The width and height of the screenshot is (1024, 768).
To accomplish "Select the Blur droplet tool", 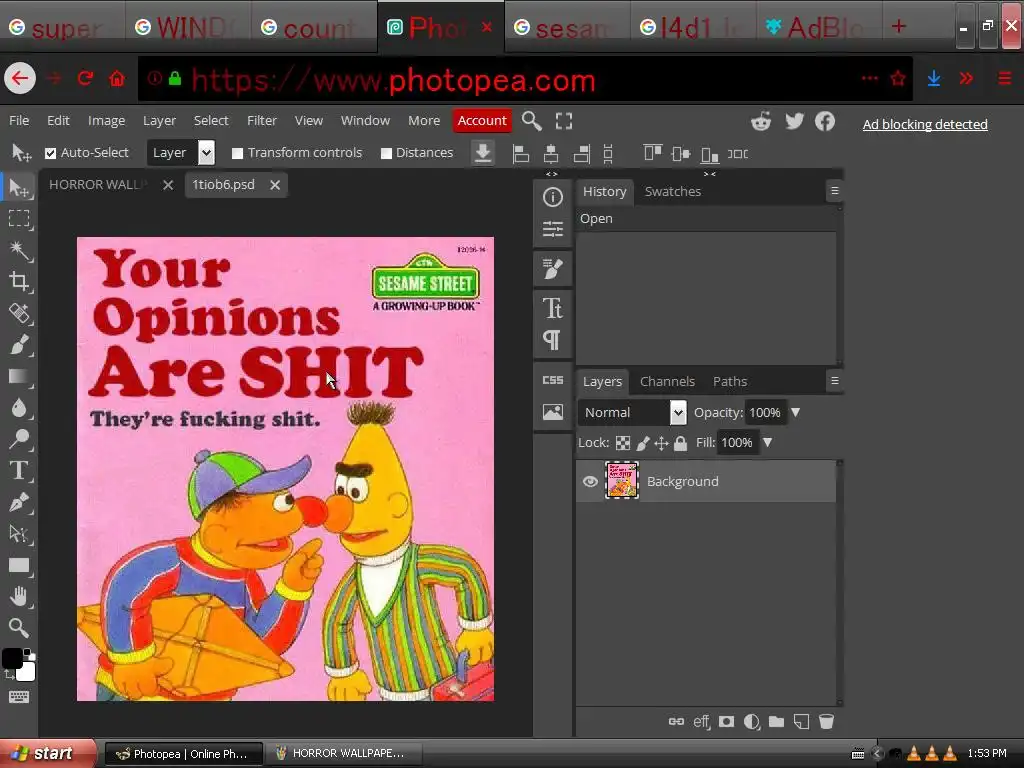I will pyautogui.click(x=20, y=408).
